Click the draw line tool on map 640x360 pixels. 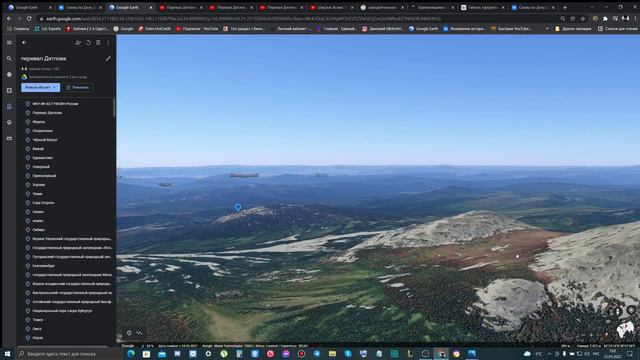coord(140,333)
